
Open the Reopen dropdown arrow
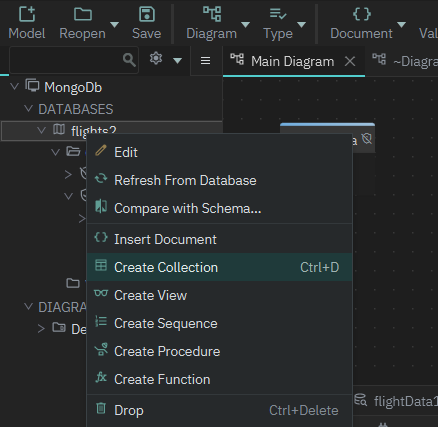[114, 25]
